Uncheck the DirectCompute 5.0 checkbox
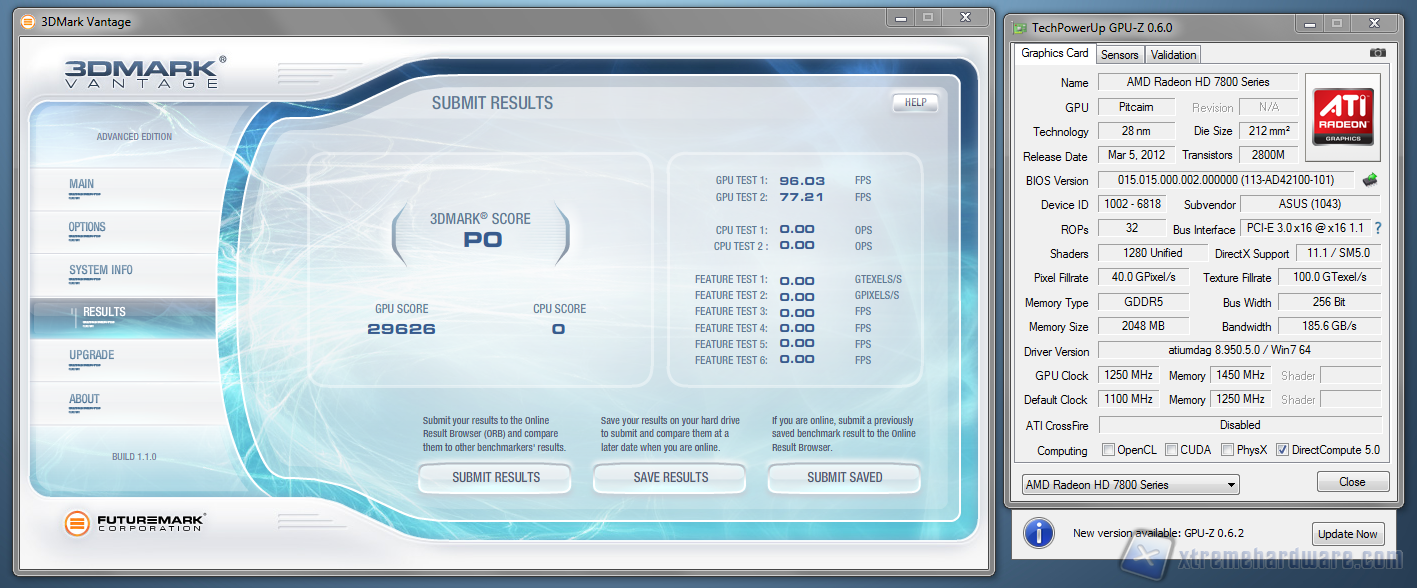 [1283, 450]
